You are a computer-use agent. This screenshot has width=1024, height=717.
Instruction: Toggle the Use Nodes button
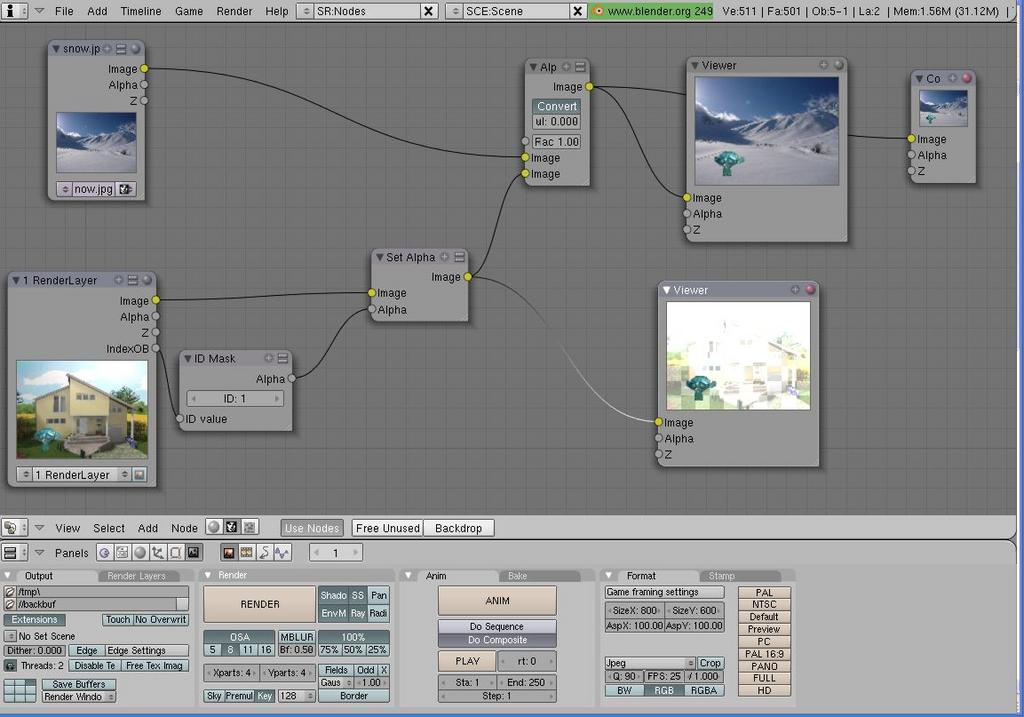(x=312, y=528)
